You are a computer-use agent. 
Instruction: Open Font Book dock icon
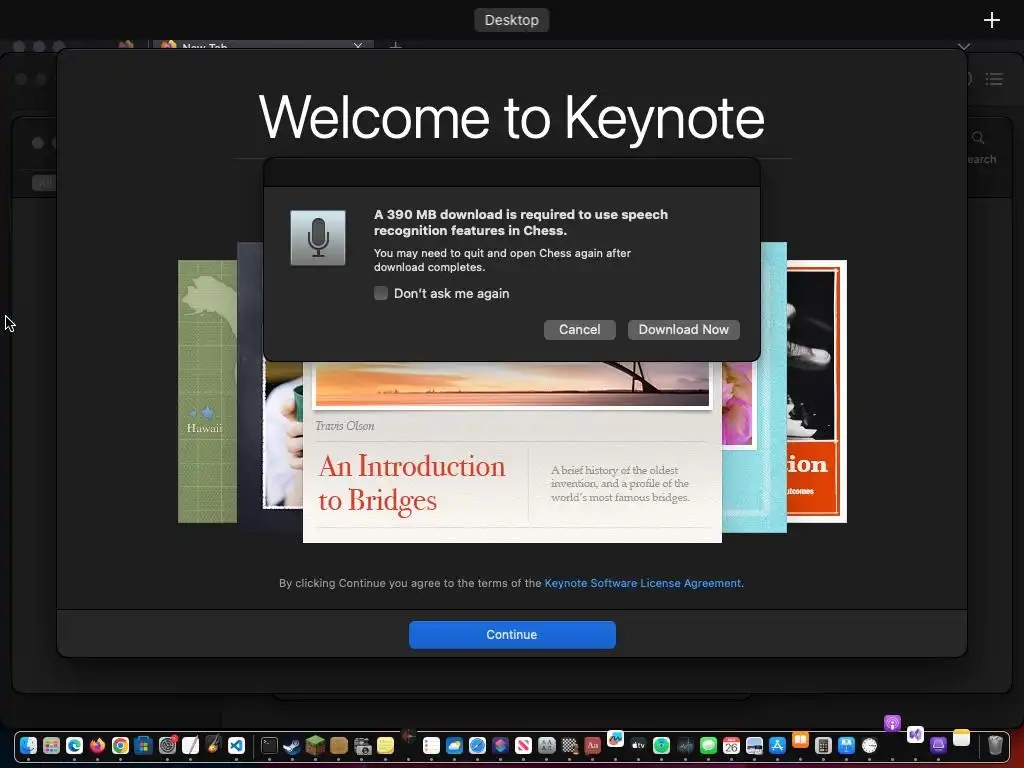click(547, 745)
